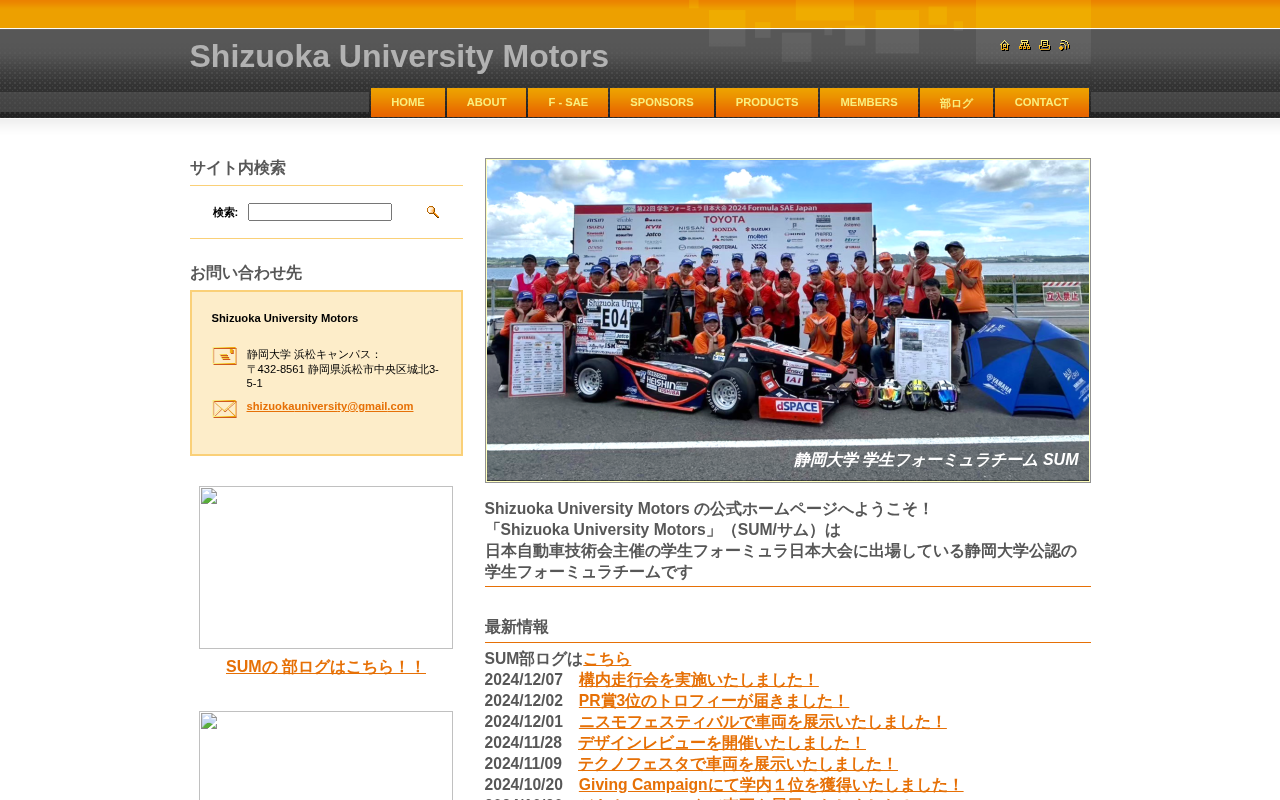Click the address card icon

point(225,356)
